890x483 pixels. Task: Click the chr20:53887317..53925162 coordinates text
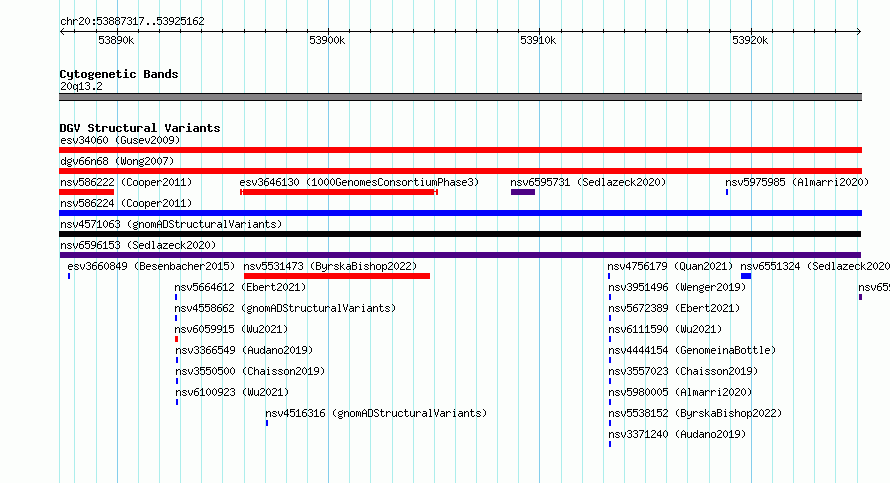click(x=132, y=21)
